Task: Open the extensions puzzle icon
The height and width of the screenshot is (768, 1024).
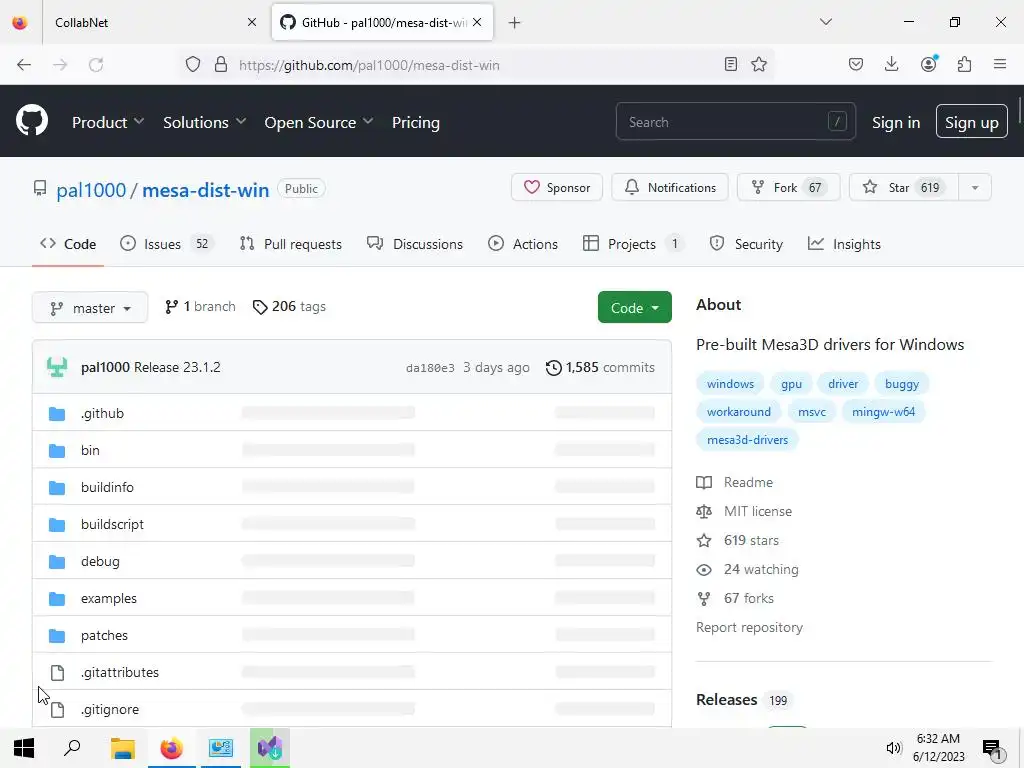Action: [x=964, y=64]
